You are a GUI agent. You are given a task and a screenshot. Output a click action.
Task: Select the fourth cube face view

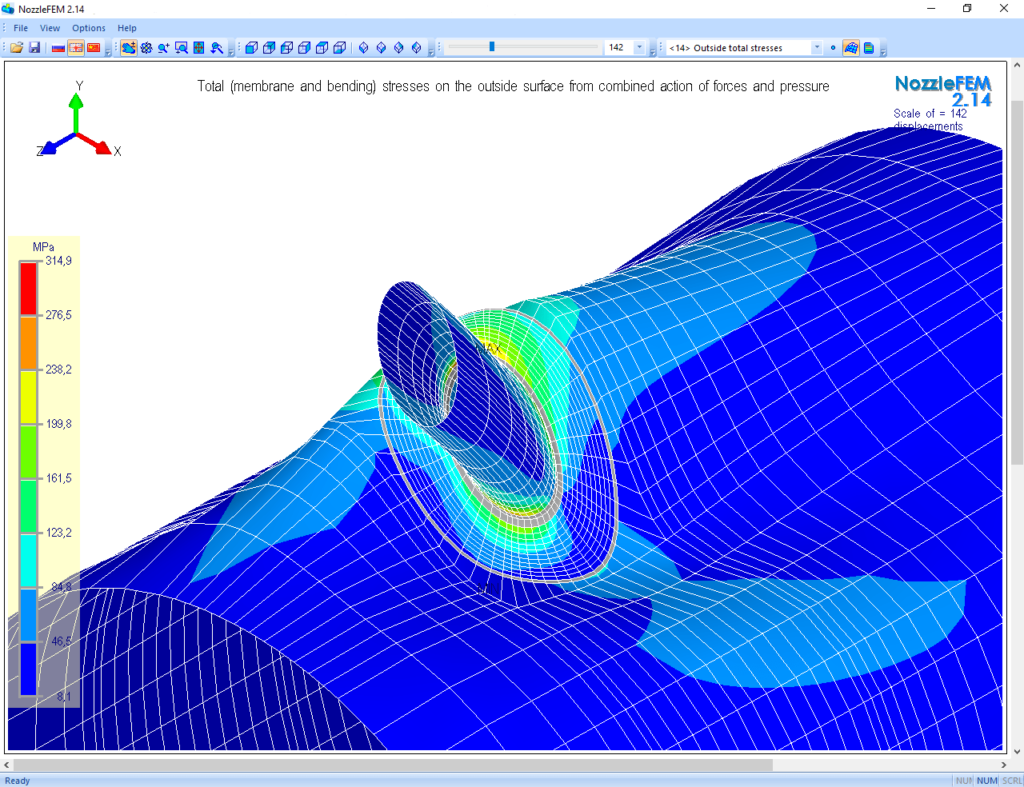click(304, 48)
